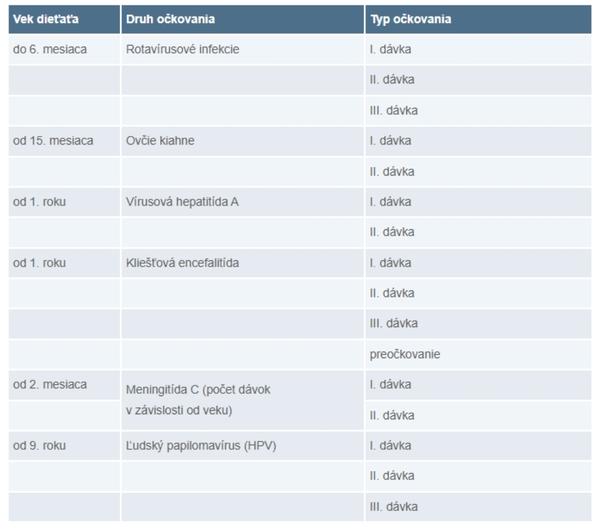Select 'I. dávka' beside Kliešťová encefalitída
This screenshot has width=600, height=532.
tap(391, 263)
